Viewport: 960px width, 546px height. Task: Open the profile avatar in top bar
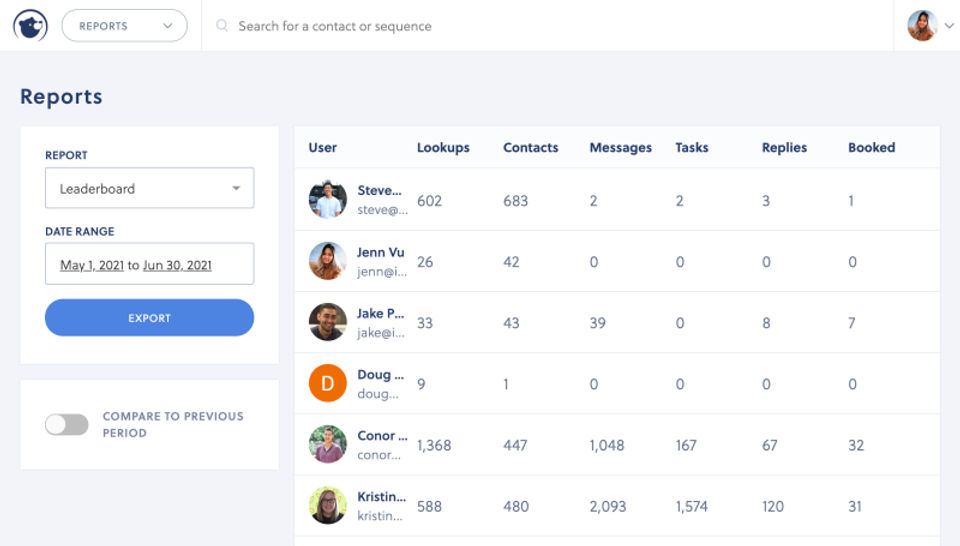click(x=923, y=26)
